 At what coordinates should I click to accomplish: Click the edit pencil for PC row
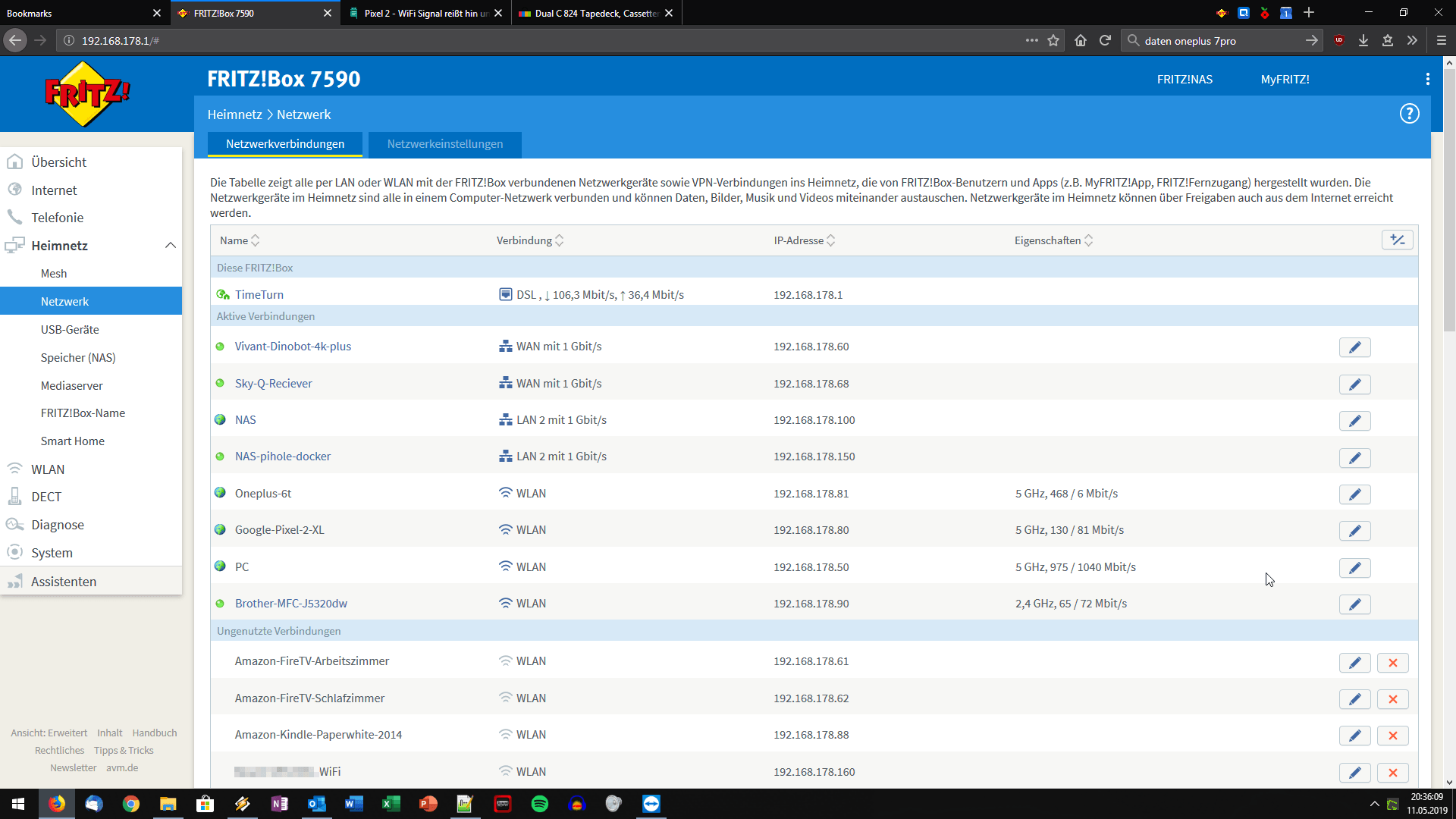pos(1354,568)
